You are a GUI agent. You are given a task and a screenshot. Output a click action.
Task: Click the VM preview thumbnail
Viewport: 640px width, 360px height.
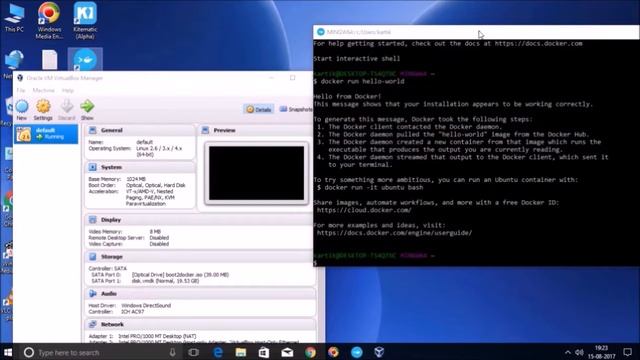256,173
